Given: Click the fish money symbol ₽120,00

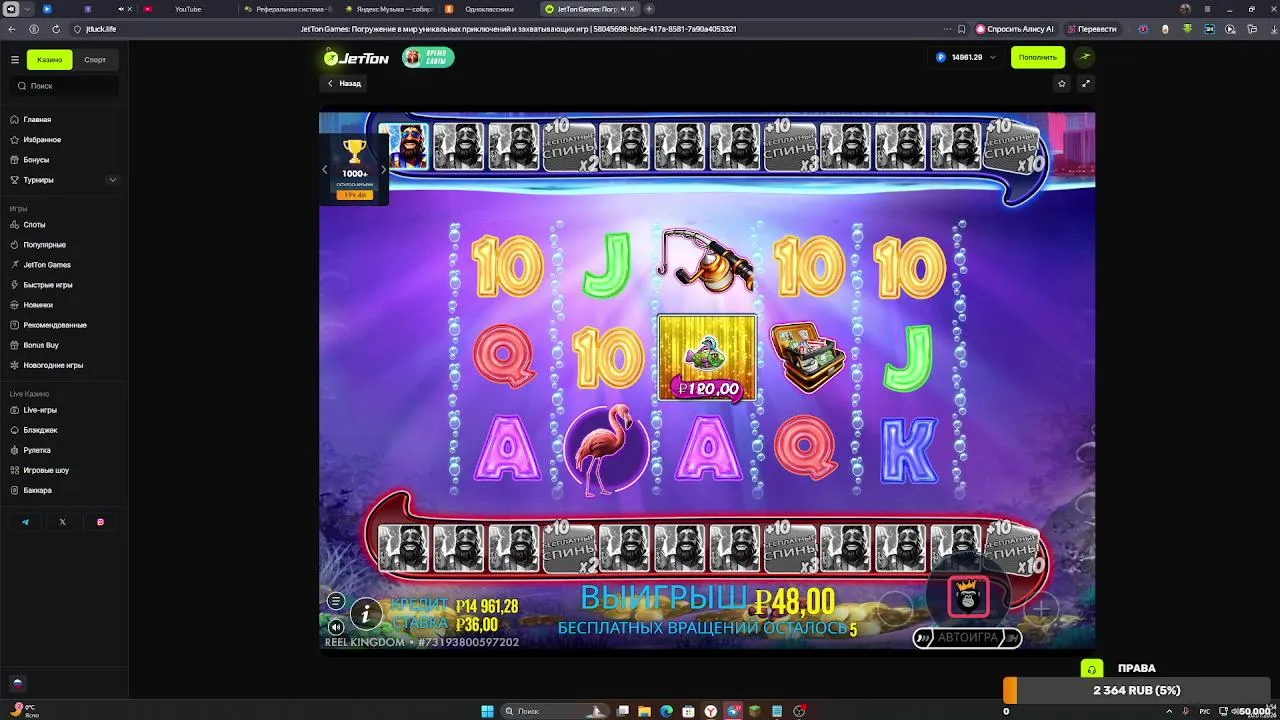Looking at the screenshot, I should click(x=707, y=358).
